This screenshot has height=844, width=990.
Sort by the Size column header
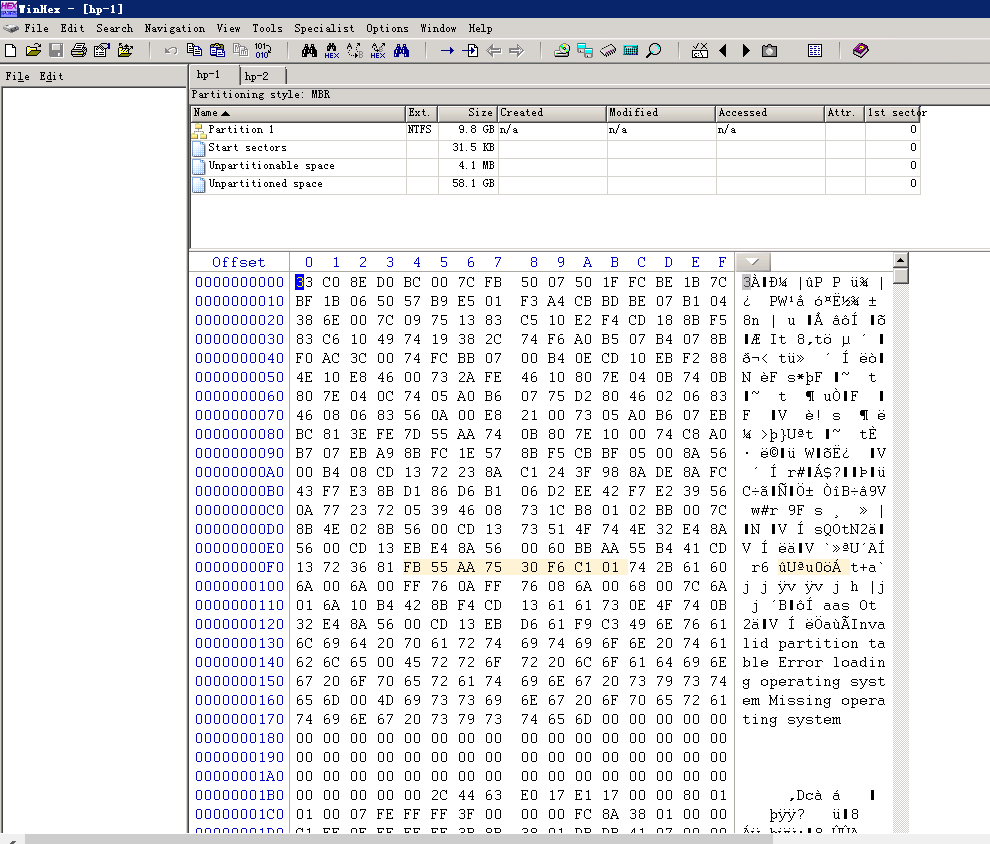(468, 113)
